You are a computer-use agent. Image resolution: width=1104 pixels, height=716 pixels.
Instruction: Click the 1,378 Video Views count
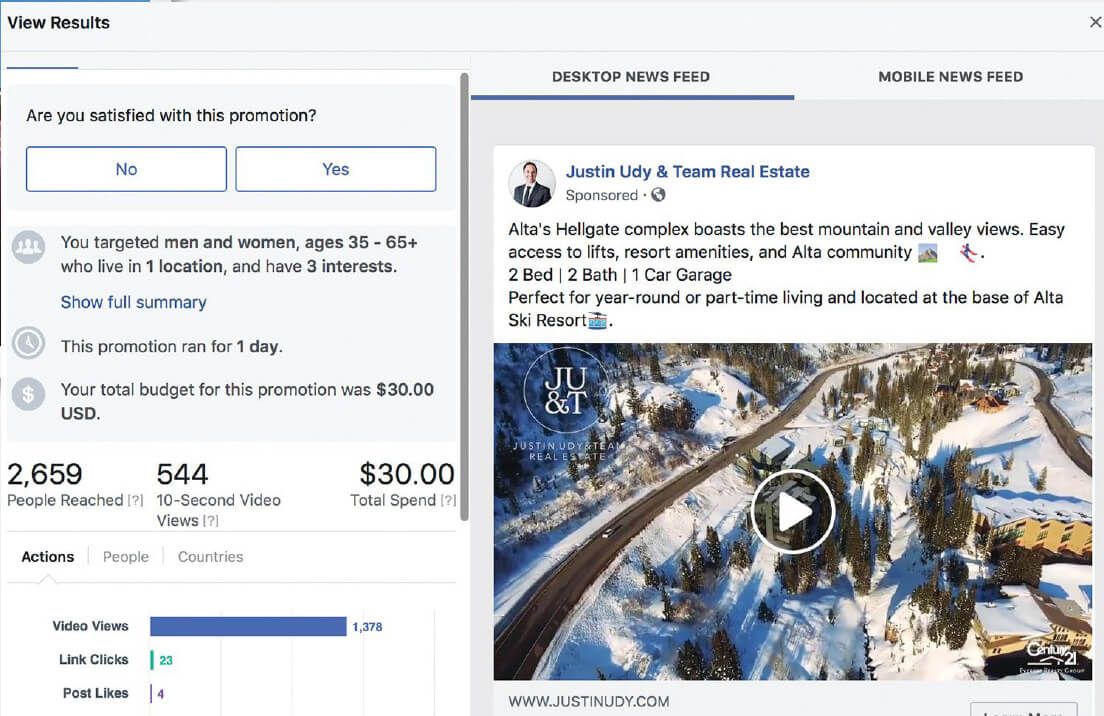coord(368,627)
